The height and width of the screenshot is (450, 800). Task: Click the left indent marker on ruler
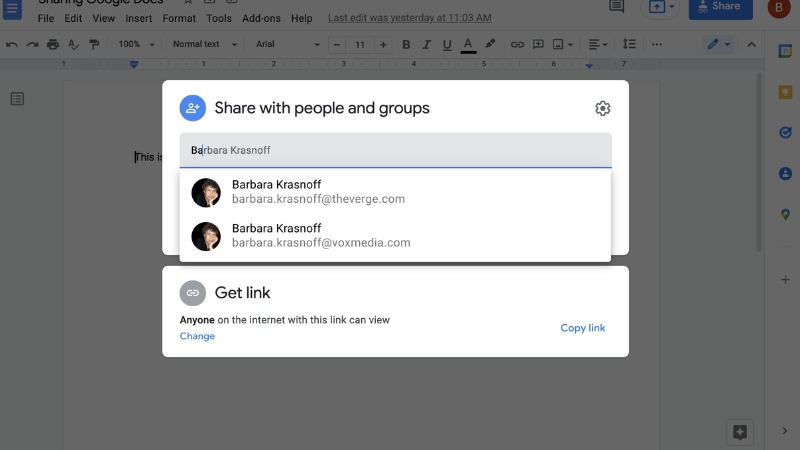tap(134, 64)
